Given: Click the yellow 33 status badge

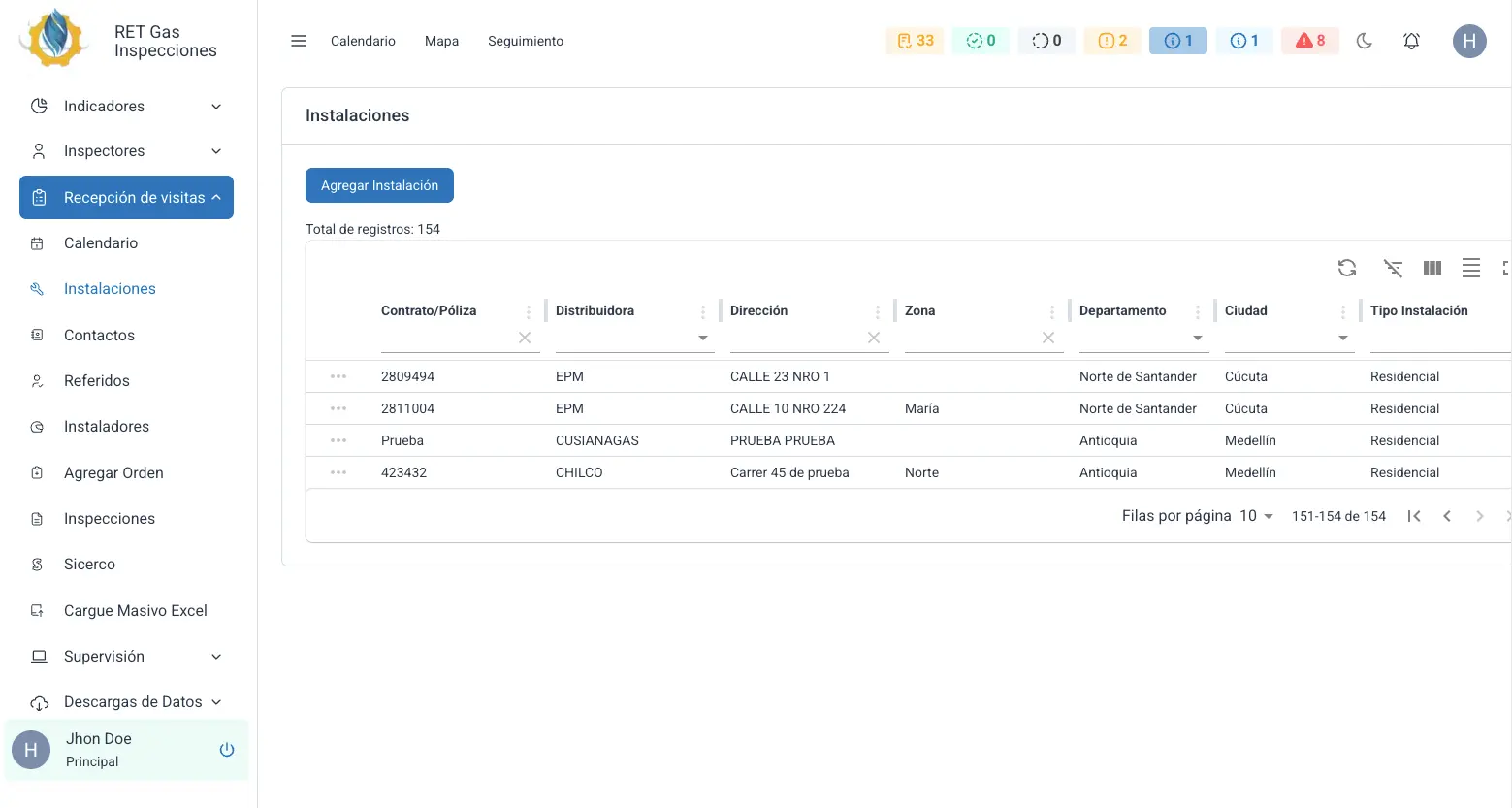Looking at the screenshot, I should tap(915, 41).
